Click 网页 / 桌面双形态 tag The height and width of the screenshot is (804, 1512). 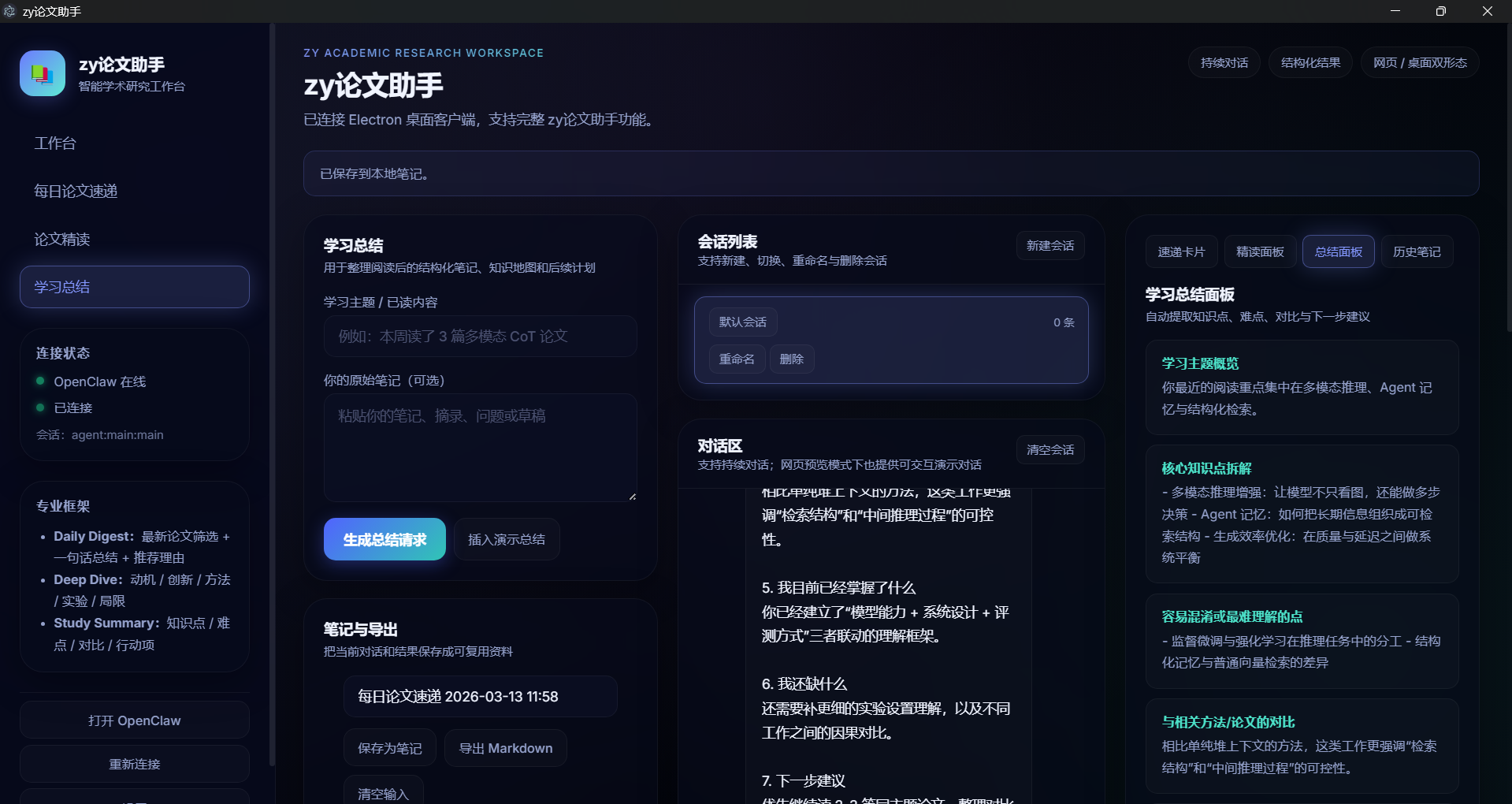[1420, 63]
